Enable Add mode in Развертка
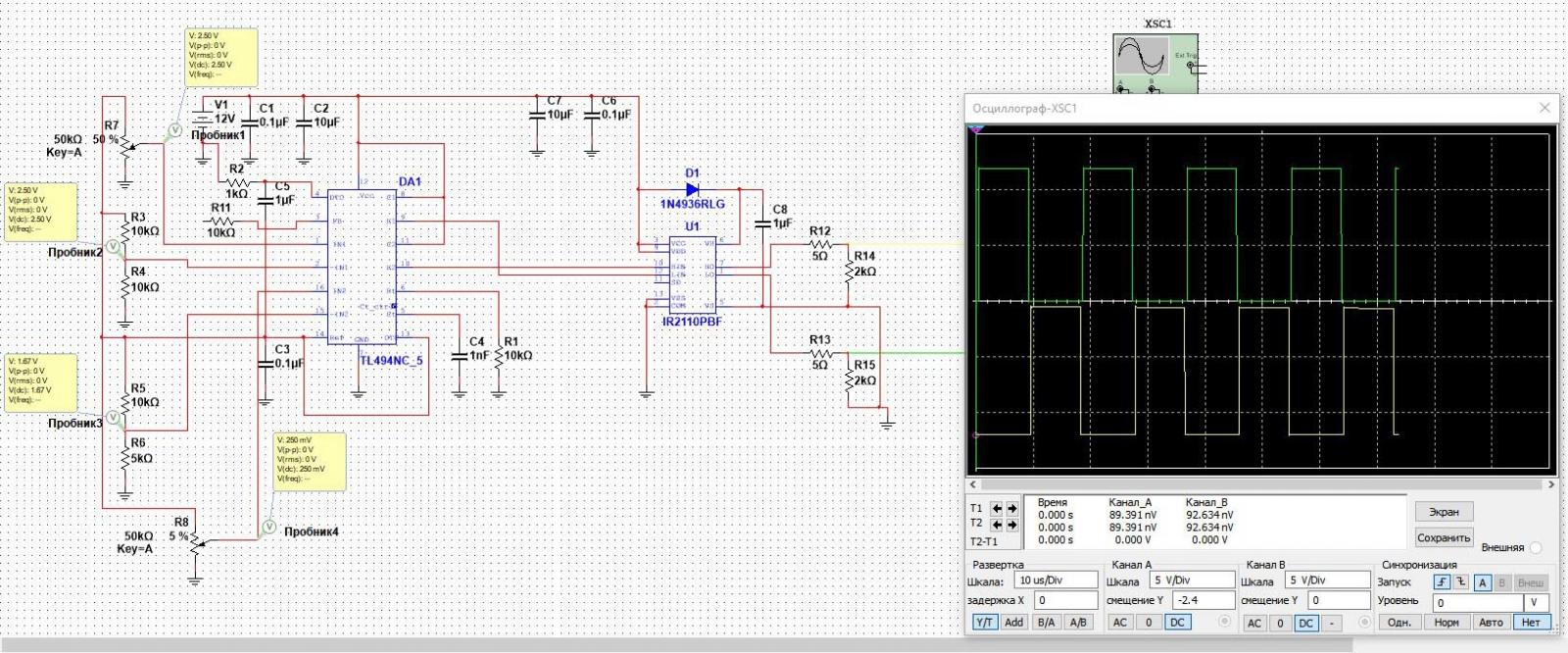Viewport: 1568px width, 653px height. click(1014, 623)
